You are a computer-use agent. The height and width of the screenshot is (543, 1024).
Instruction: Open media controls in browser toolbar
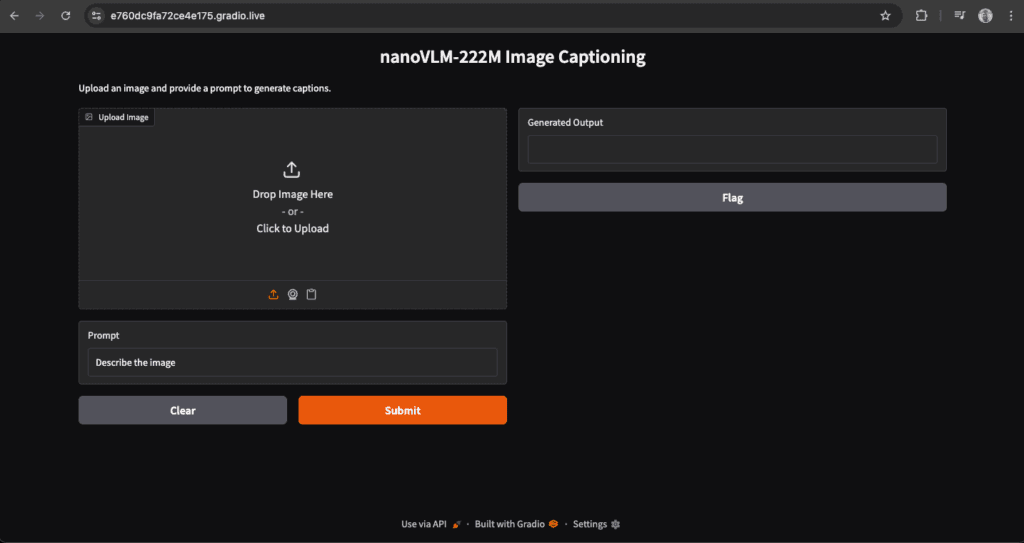pyautogui.click(x=959, y=16)
